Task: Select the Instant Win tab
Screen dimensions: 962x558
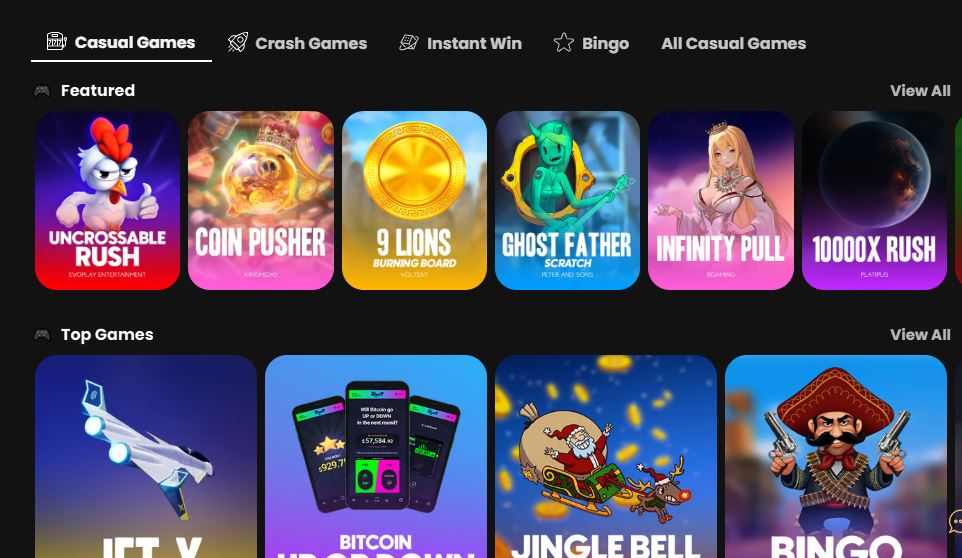Action: (x=461, y=43)
